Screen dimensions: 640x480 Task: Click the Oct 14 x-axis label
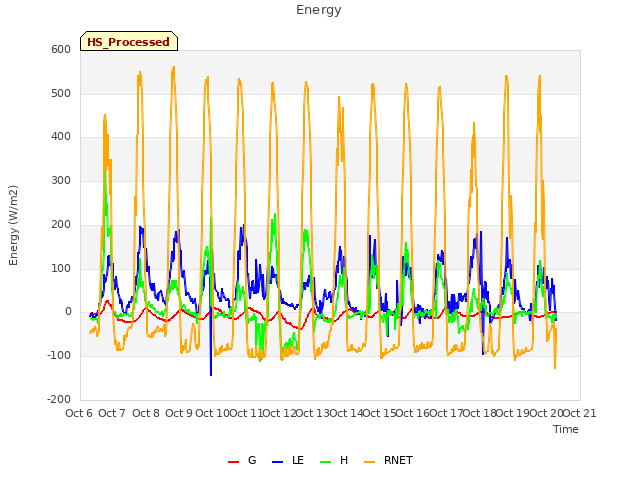click(x=346, y=413)
